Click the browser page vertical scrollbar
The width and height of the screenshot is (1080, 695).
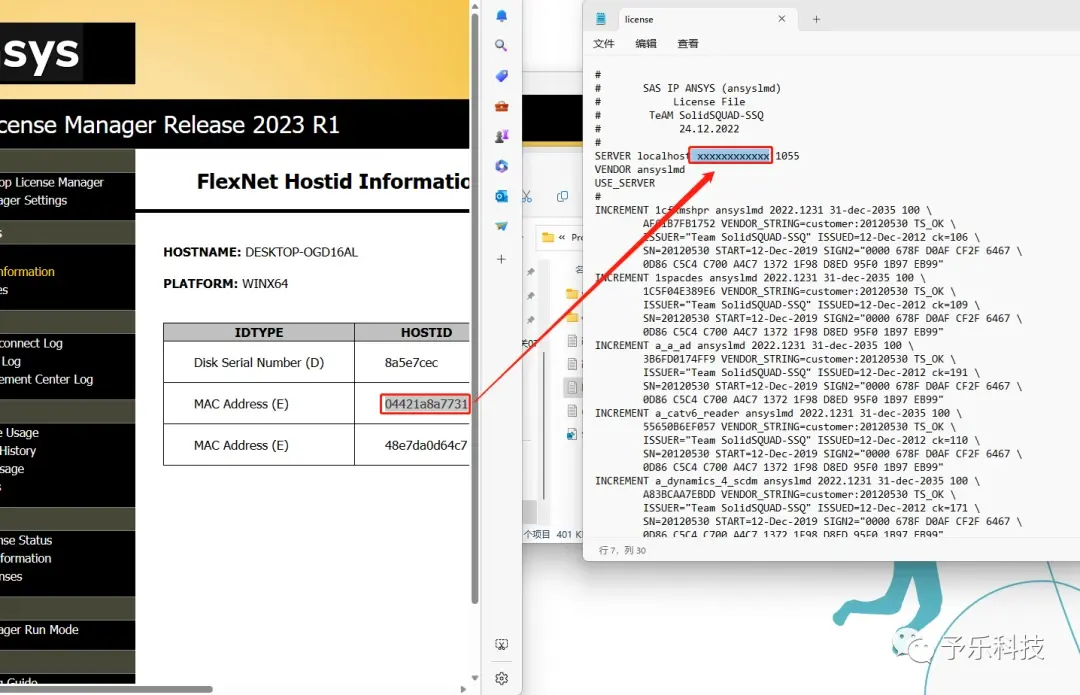click(x=475, y=310)
